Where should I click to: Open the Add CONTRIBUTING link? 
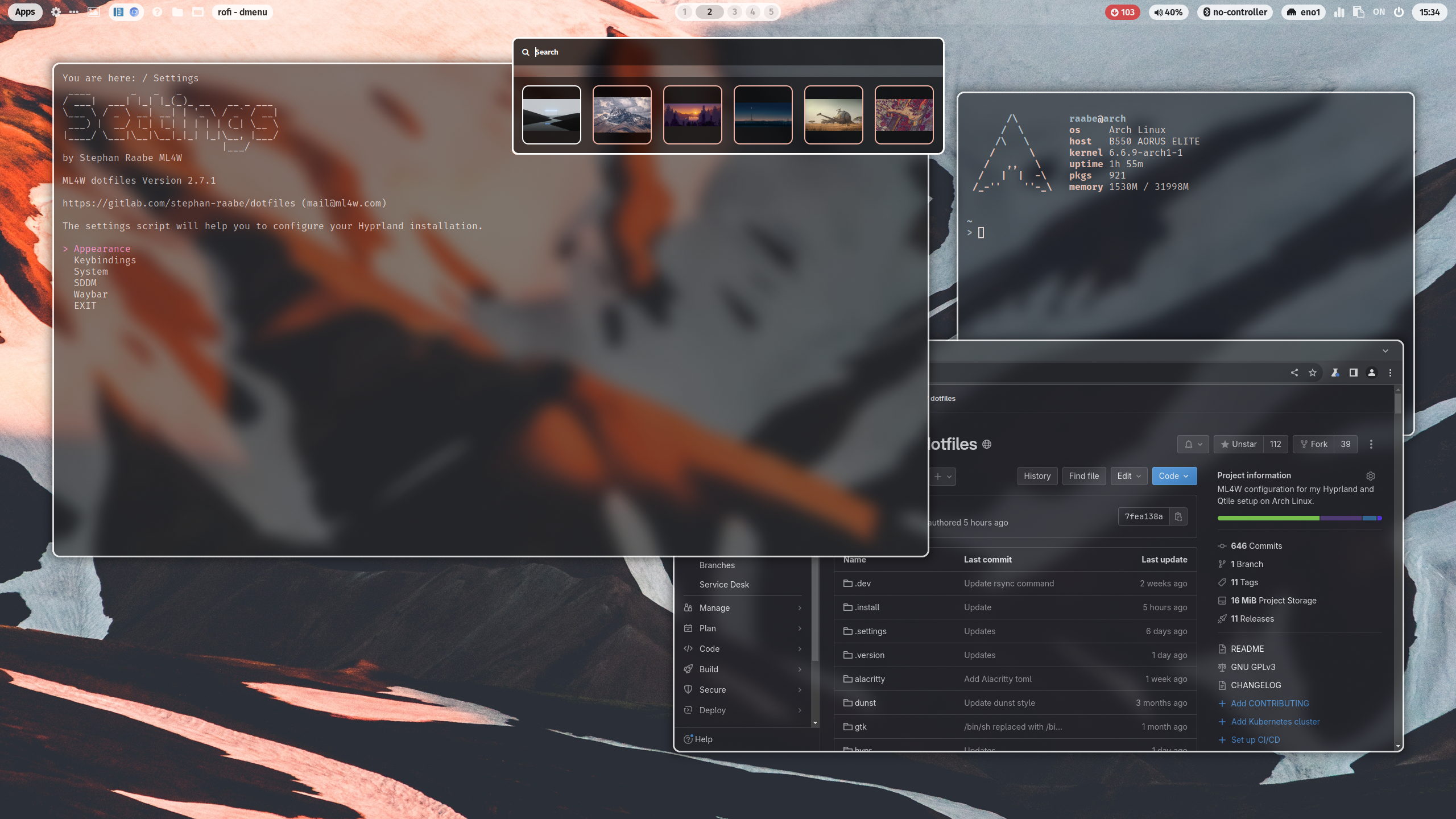click(x=1269, y=703)
